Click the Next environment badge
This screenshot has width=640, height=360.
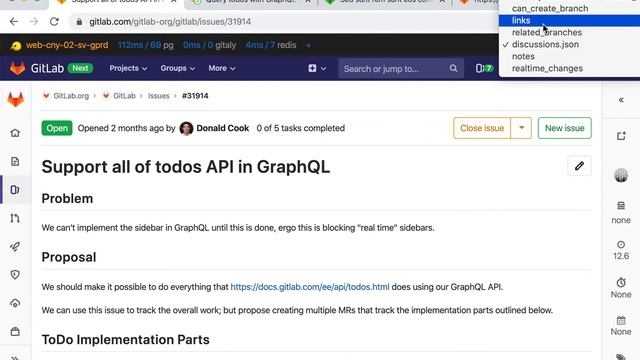[80, 68]
